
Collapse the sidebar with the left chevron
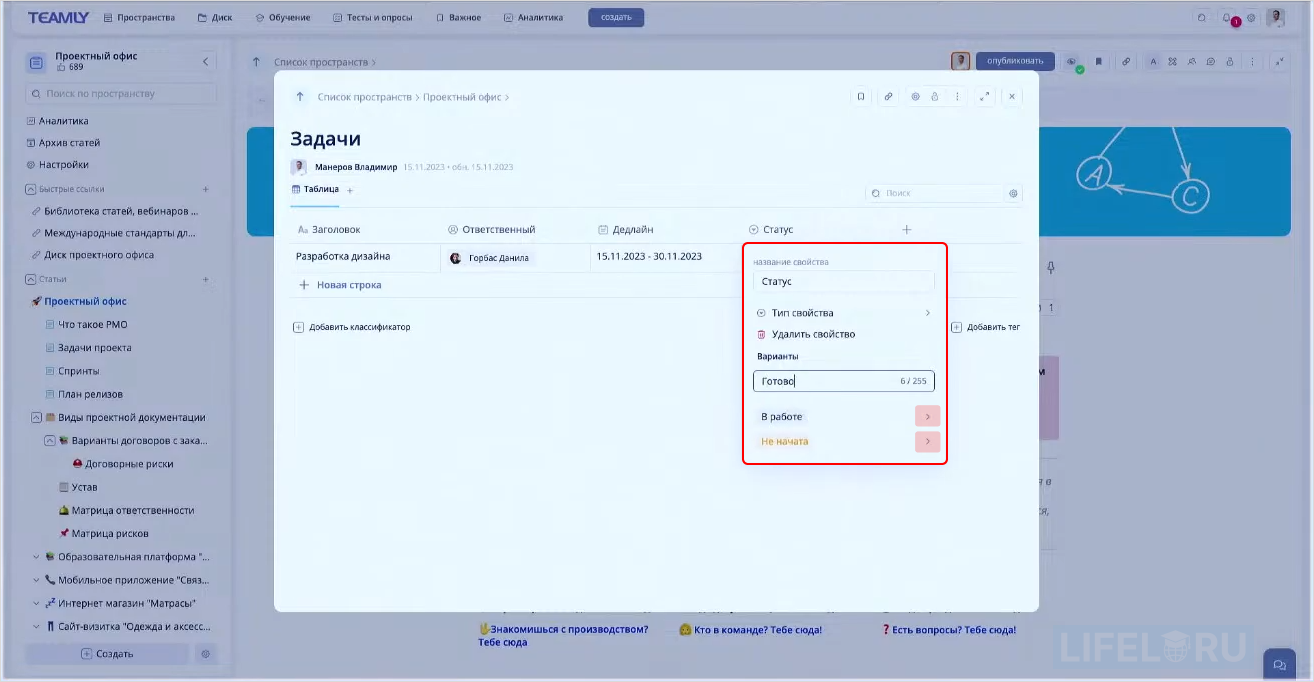pos(206,61)
